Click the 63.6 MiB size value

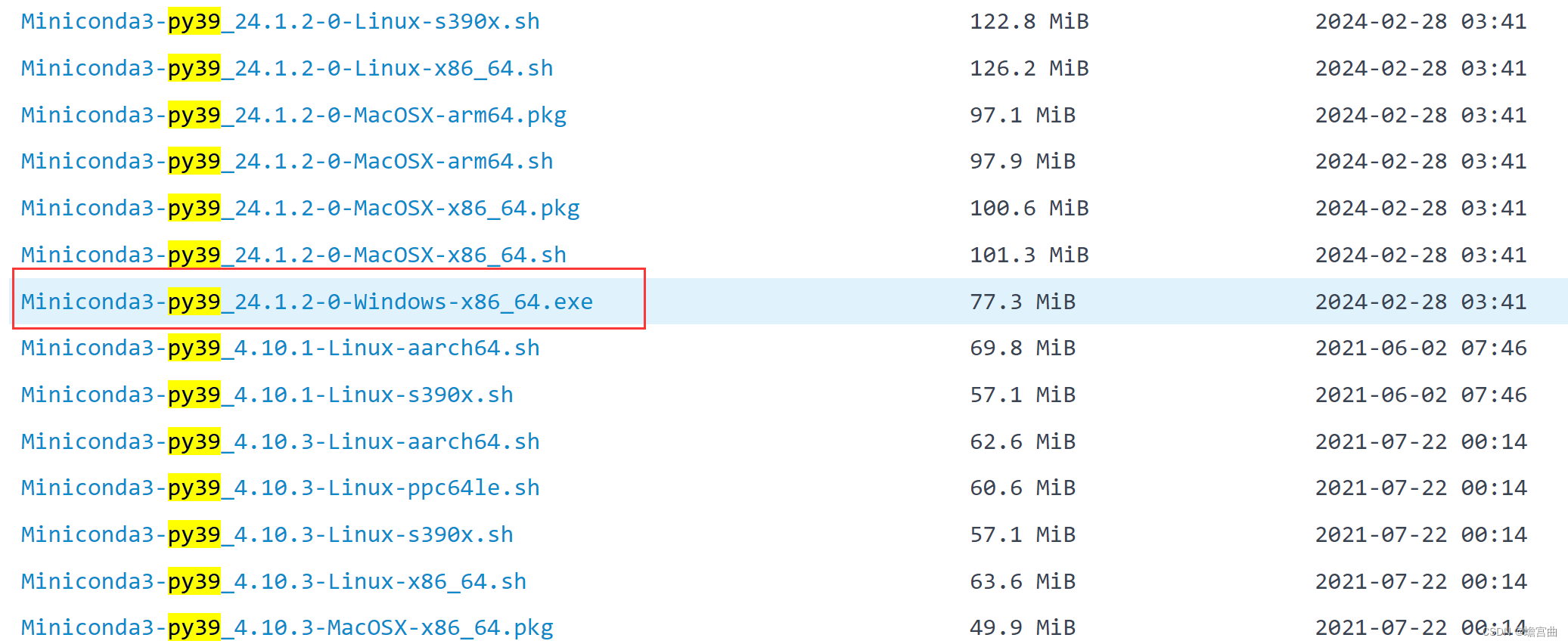coord(1023,582)
